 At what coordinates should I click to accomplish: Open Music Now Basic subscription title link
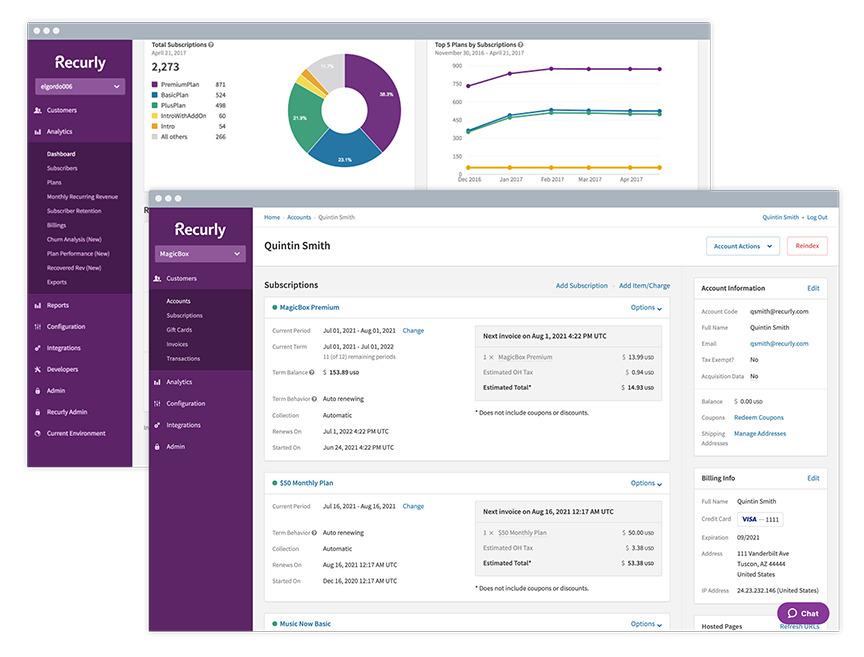[x=305, y=624]
